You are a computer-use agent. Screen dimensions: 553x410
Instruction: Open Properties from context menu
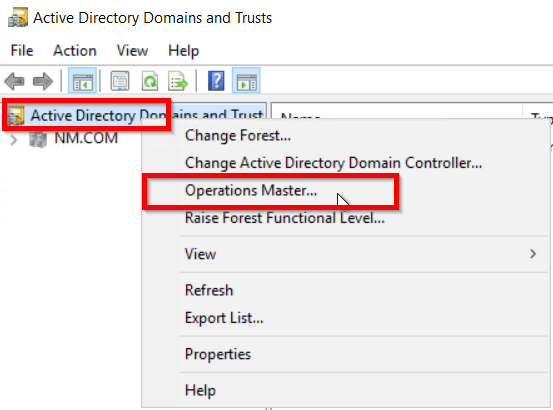pyautogui.click(x=346, y=354)
